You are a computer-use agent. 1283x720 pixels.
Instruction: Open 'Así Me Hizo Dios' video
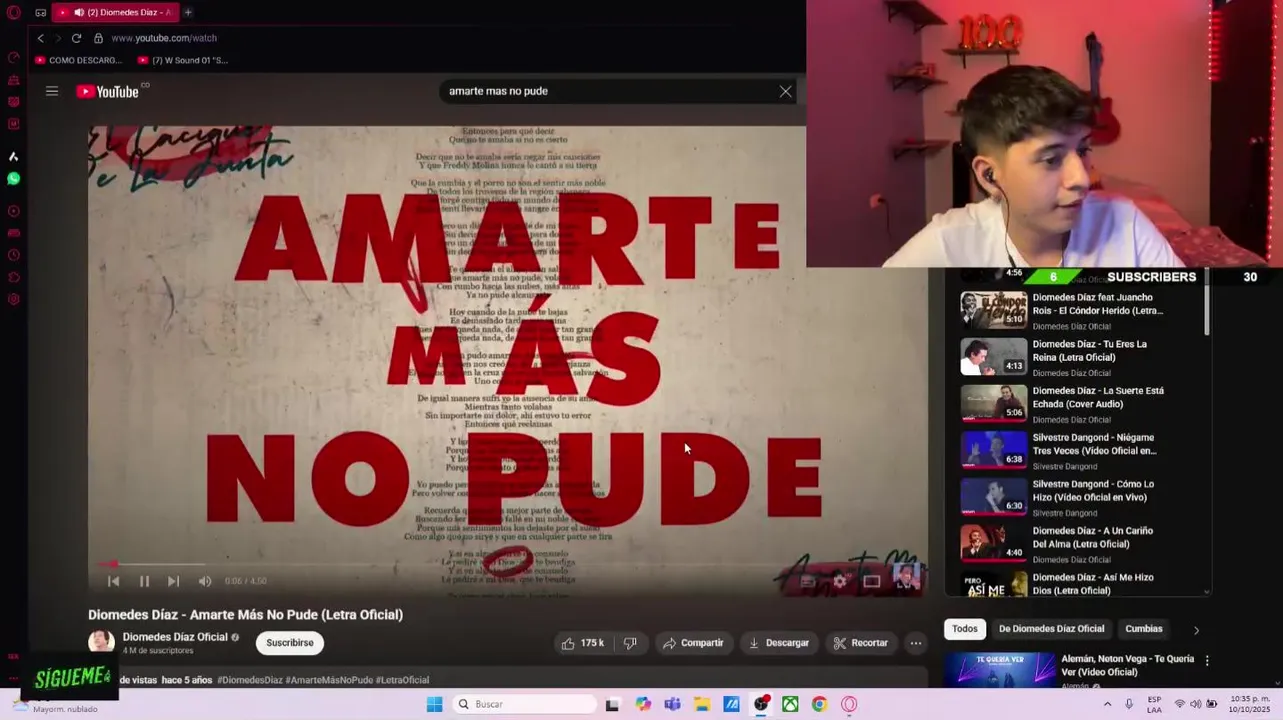(x=1092, y=584)
